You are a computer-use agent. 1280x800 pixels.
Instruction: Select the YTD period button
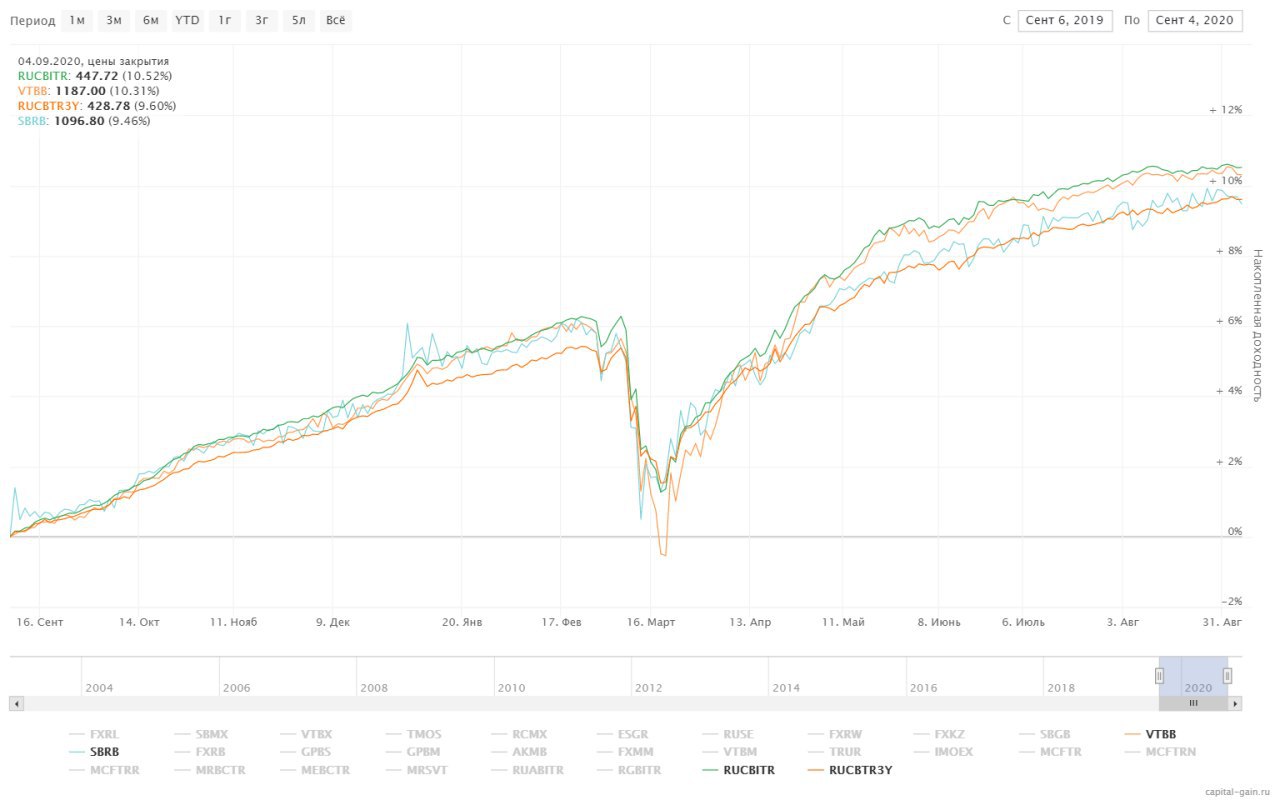(x=187, y=20)
